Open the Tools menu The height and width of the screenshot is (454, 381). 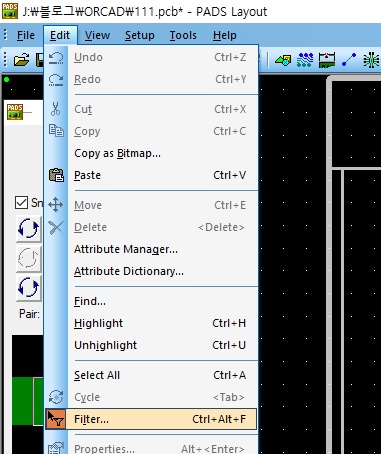tap(183, 35)
